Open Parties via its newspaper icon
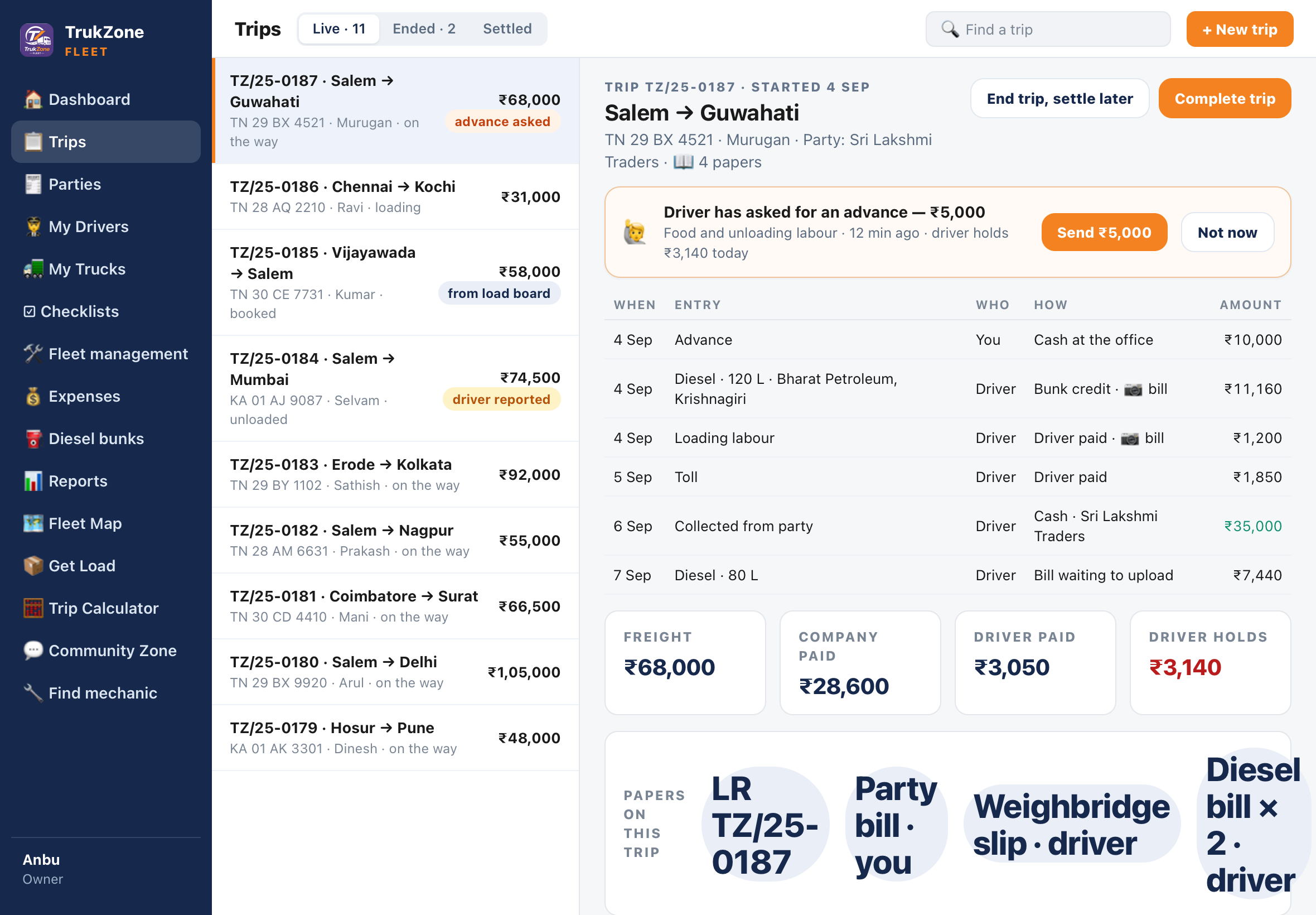The width and height of the screenshot is (1316, 915). pyautogui.click(x=33, y=184)
